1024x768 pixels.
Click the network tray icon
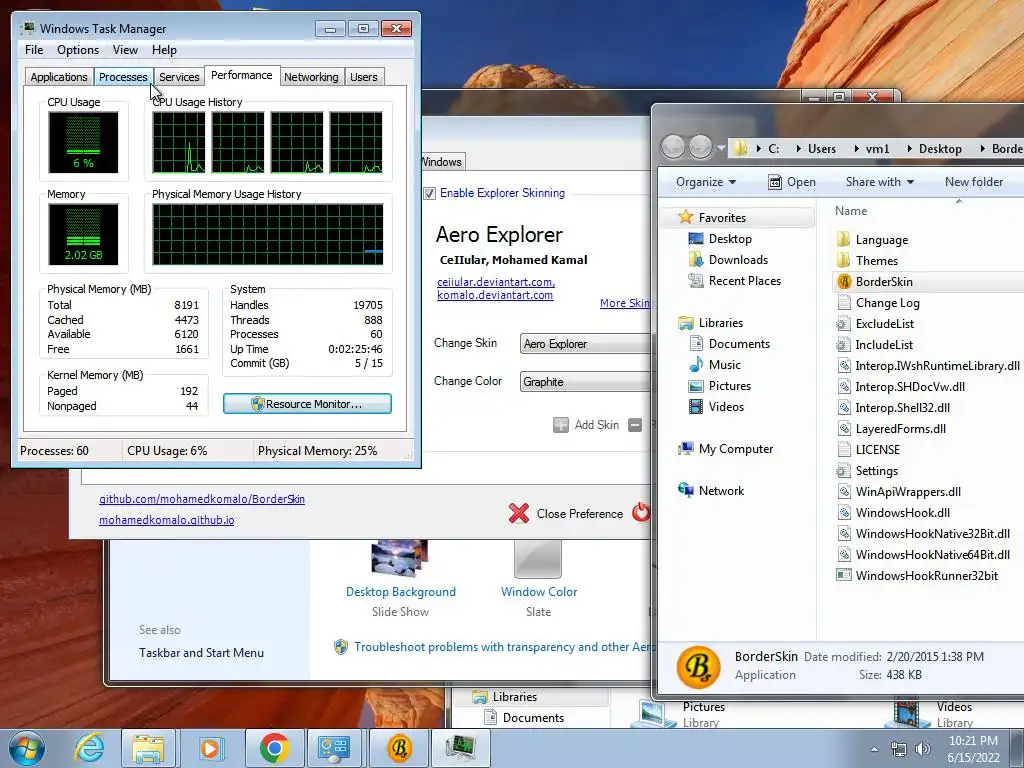[899, 749]
